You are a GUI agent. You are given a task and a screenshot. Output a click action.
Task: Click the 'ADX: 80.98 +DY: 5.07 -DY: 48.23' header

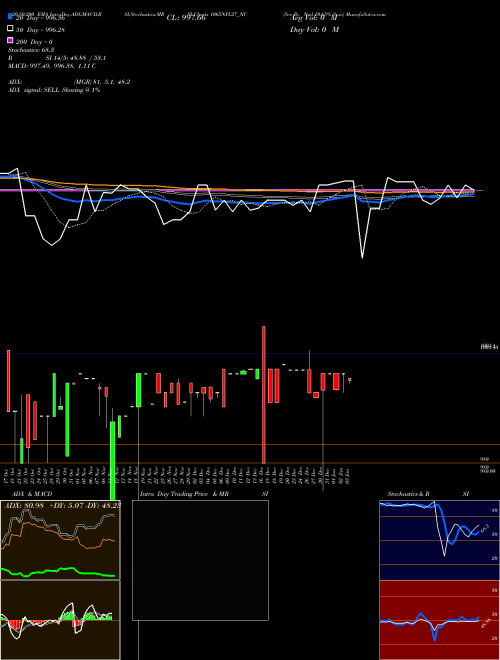(62, 505)
